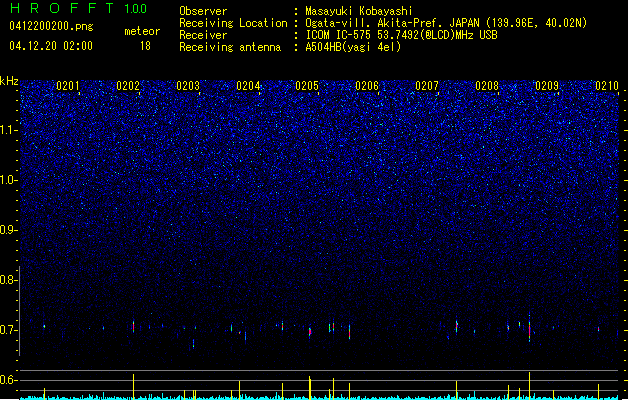Image resolution: width=629 pixels, height=400 pixels.
Task: Select the ICOM IC-575 receiver line
Action: click(x=401, y=35)
